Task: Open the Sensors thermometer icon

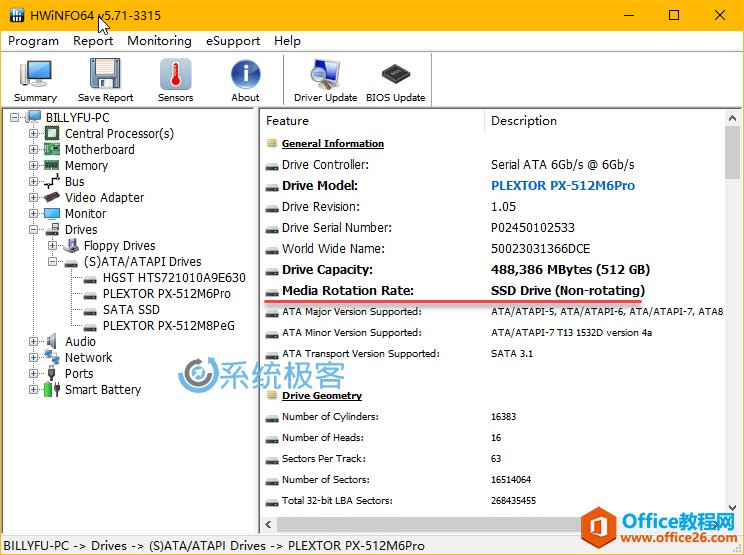Action: [176, 74]
